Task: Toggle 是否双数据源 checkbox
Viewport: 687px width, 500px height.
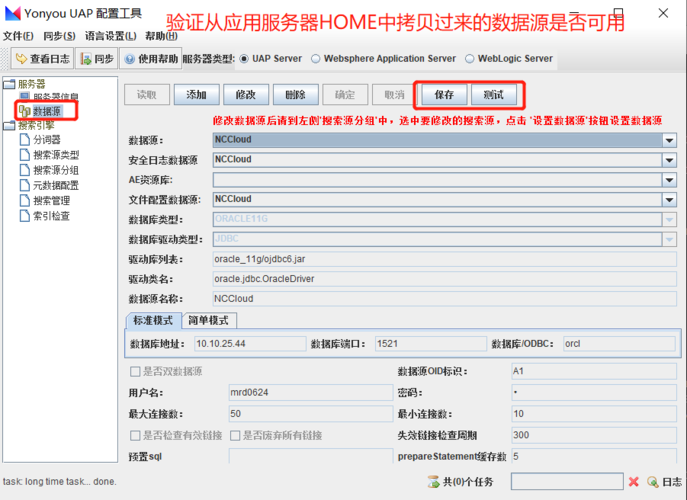Action: (135, 372)
